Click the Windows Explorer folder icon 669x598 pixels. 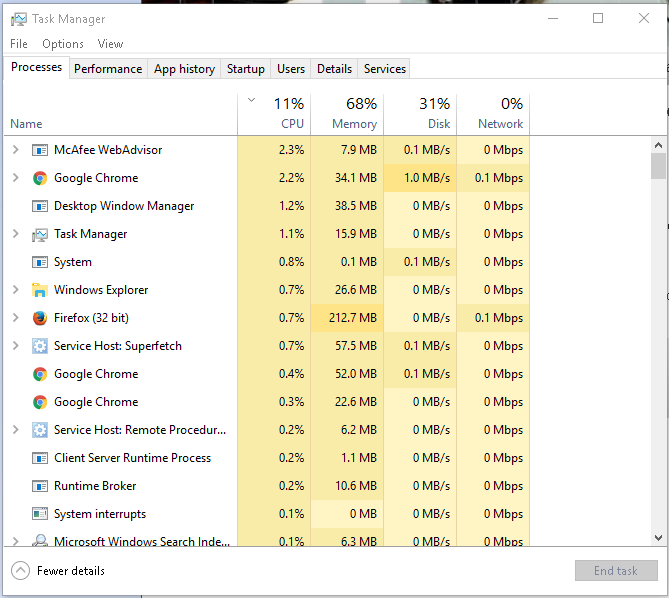pos(40,290)
